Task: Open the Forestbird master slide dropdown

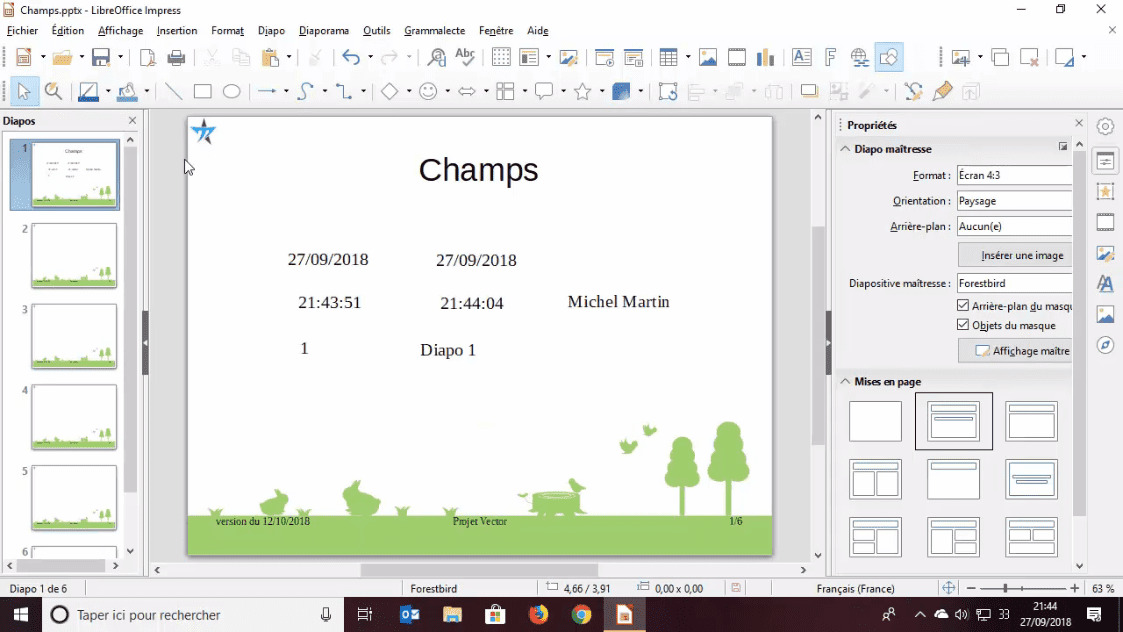Action: tap(1014, 283)
